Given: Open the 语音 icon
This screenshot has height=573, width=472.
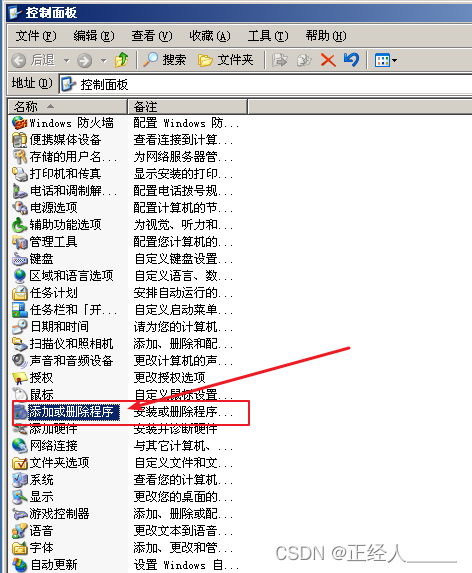Looking at the screenshot, I should [20, 531].
